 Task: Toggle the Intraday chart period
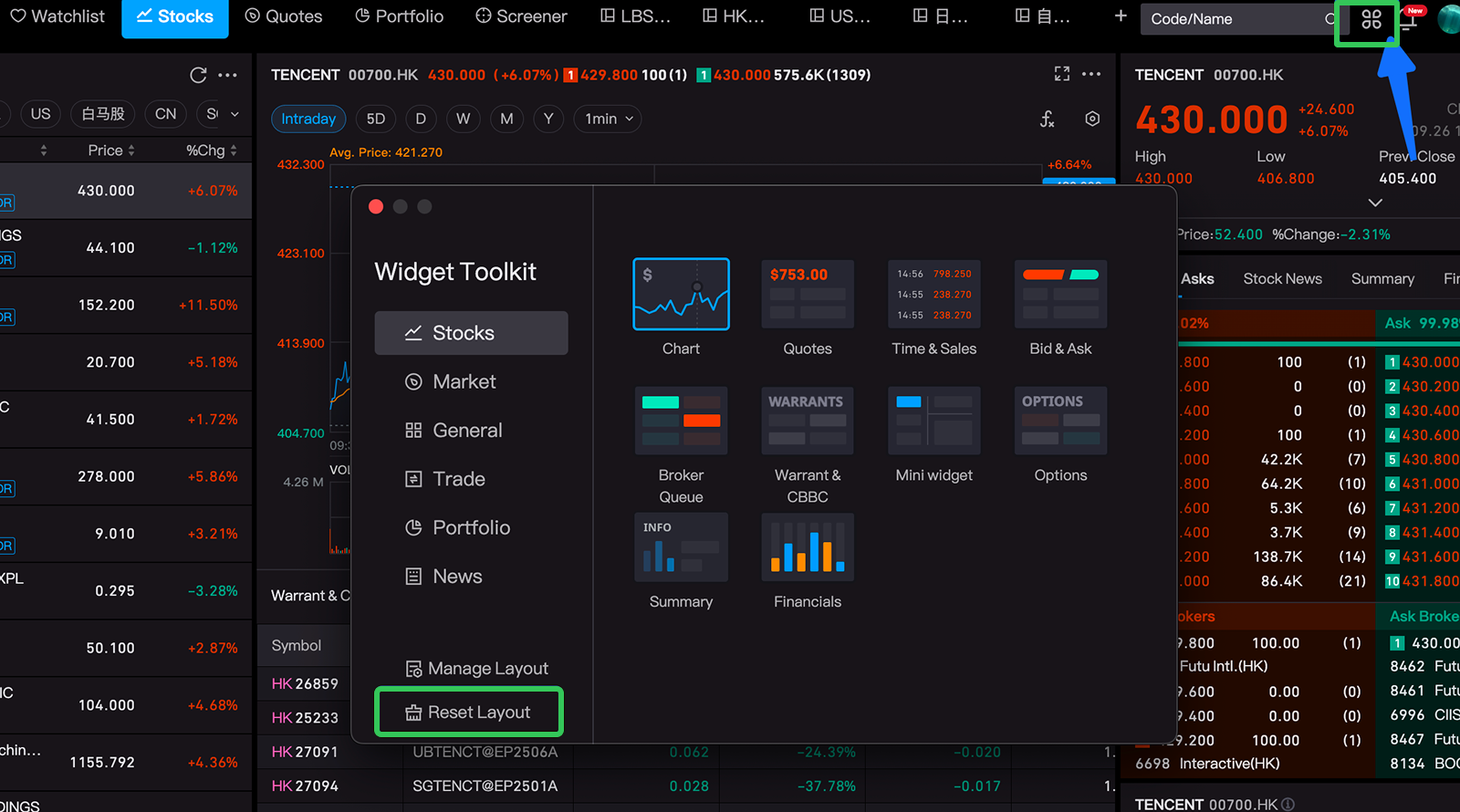tap(308, 119)
